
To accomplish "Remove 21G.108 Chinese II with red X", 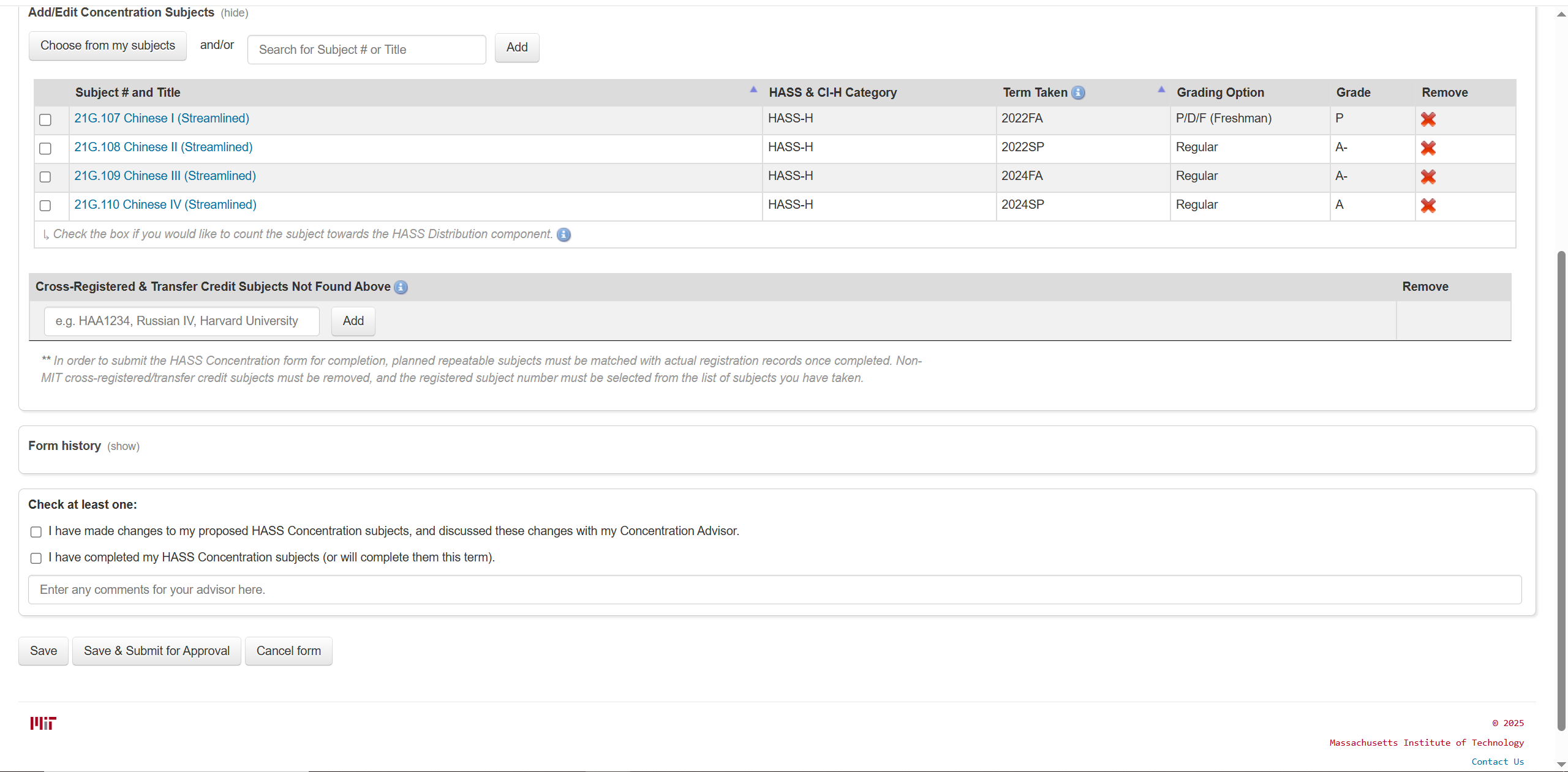I will click(1428, 148).
